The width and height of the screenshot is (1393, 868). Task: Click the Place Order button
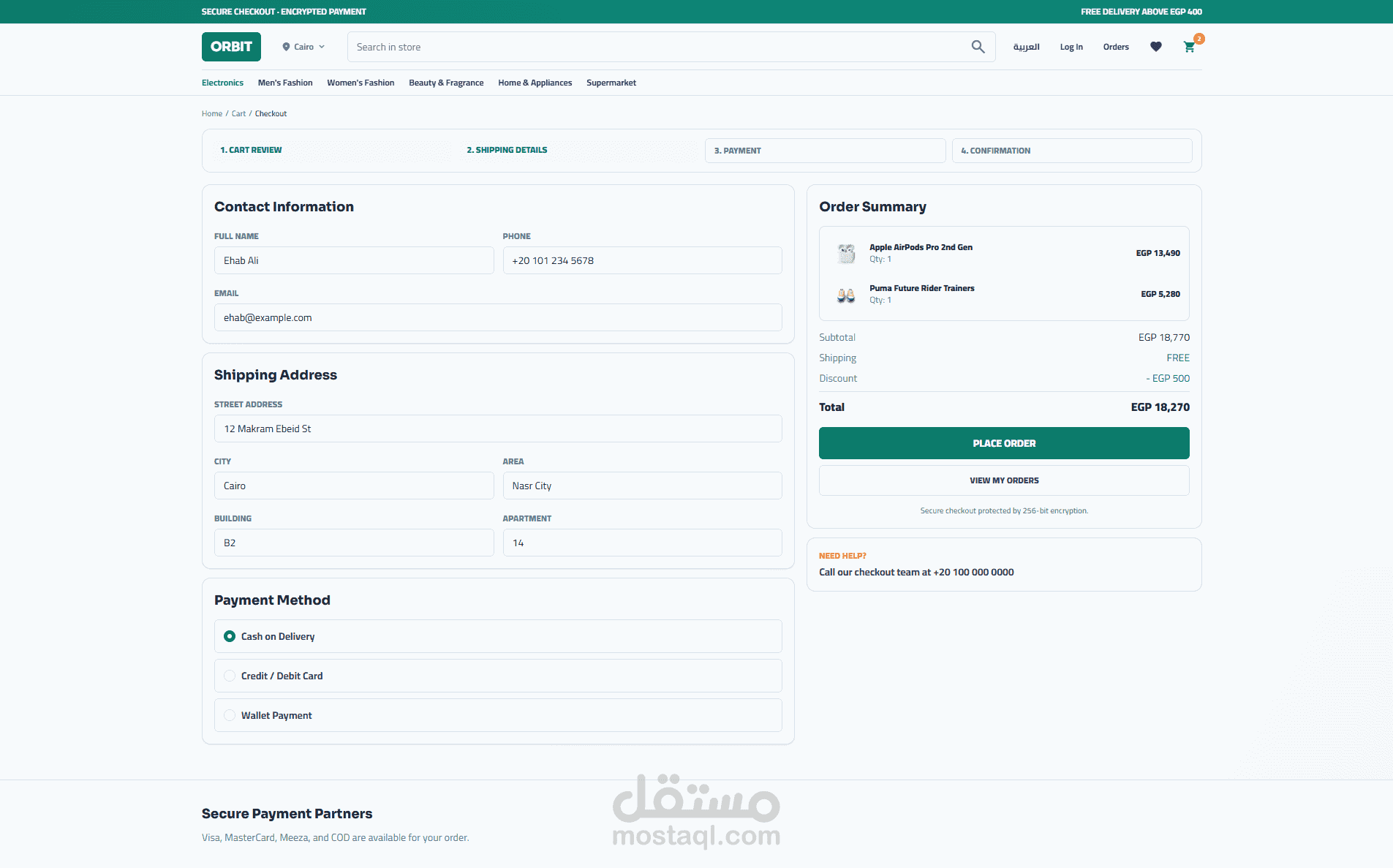point(1004,443)
